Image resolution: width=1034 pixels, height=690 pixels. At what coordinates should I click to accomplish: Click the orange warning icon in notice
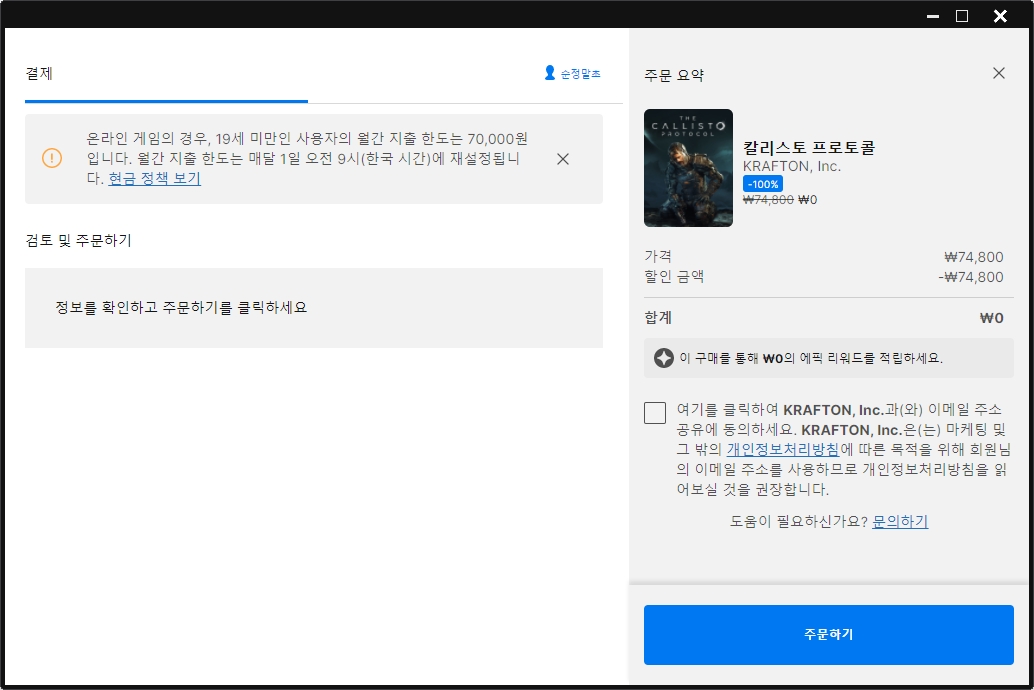tap(52, 158)
